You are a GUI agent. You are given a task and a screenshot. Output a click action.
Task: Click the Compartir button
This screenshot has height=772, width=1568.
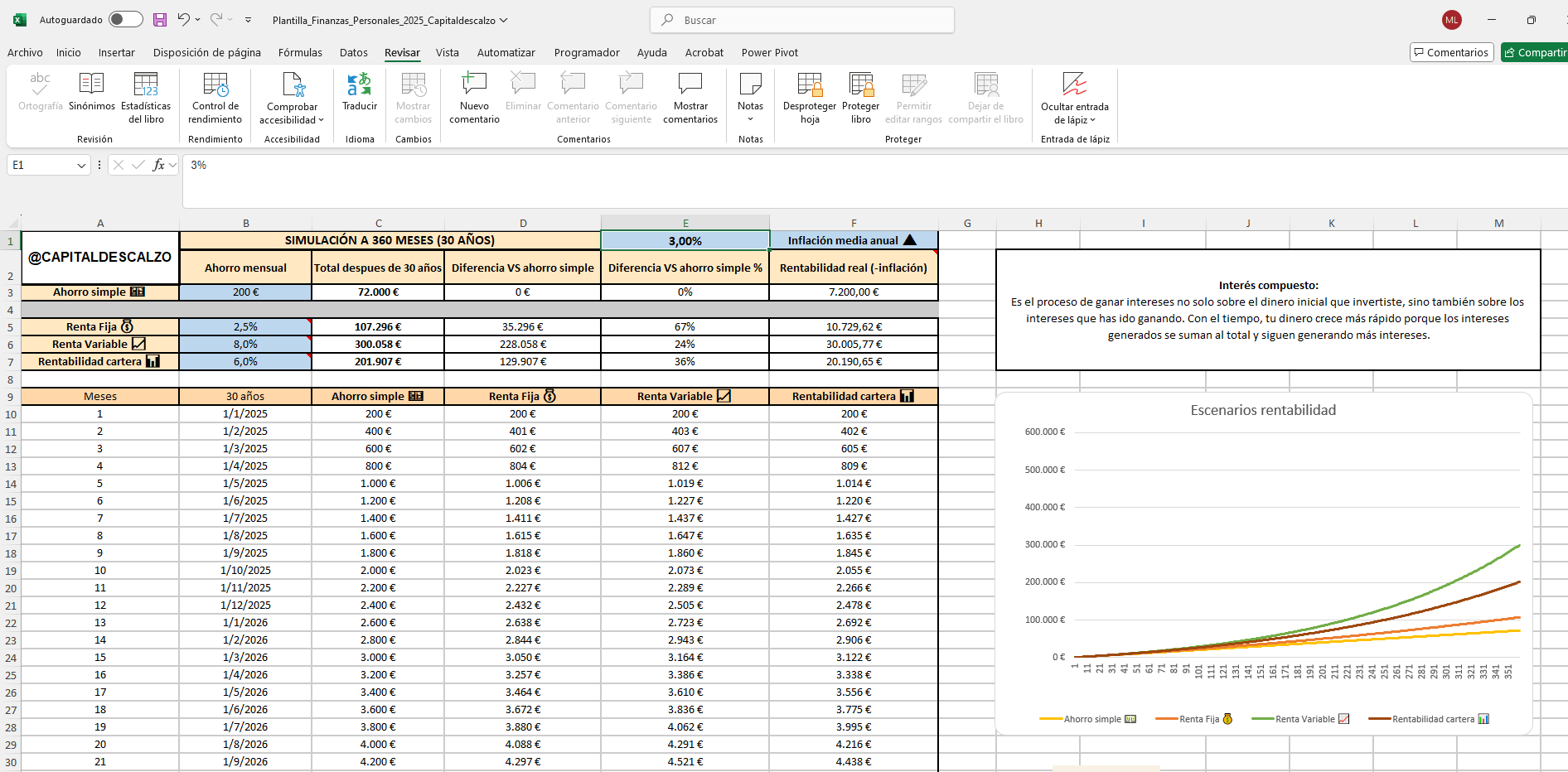click(1535, 52)
